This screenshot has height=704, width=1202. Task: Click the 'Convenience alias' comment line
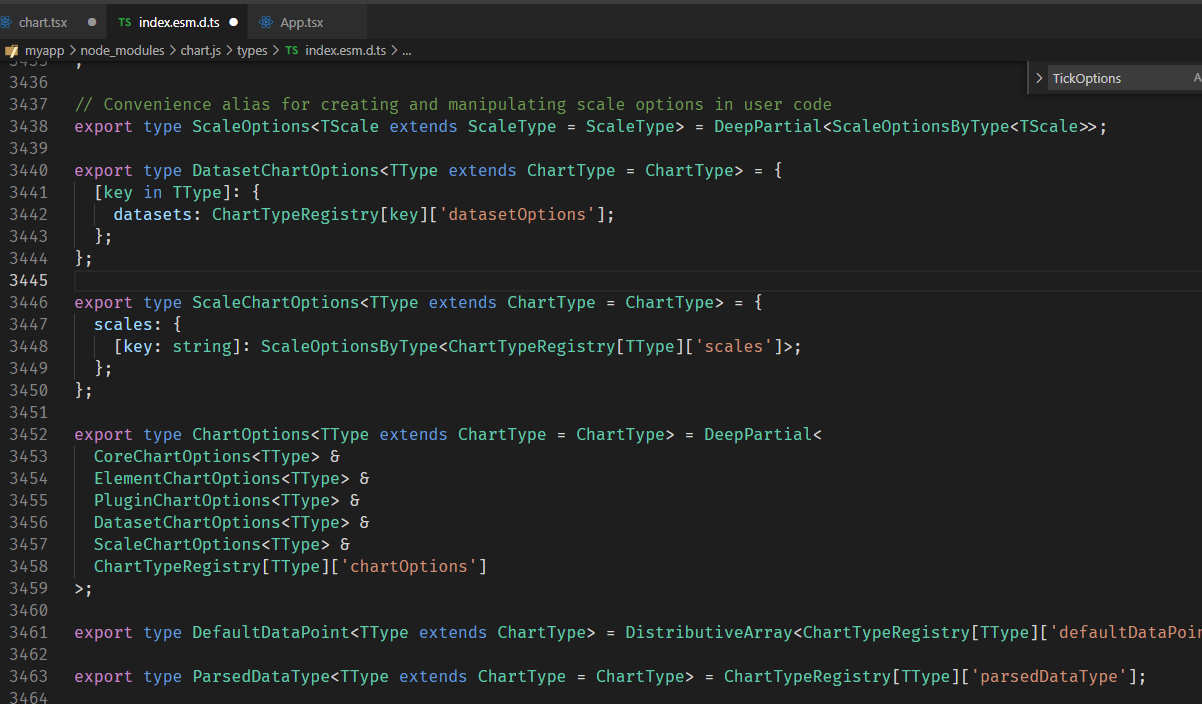(453, 104)
